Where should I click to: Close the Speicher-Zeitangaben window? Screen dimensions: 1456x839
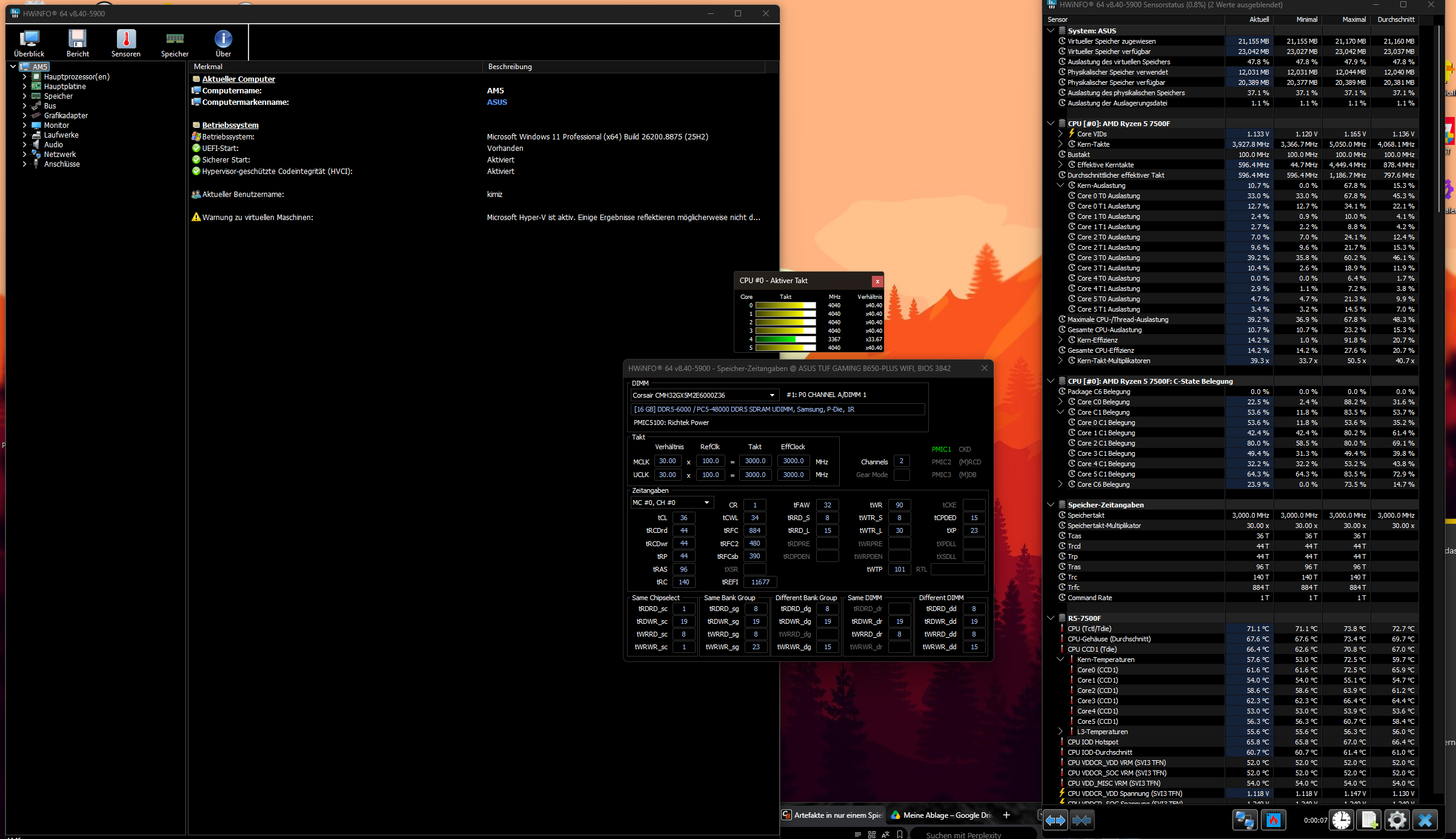[984, 368]
